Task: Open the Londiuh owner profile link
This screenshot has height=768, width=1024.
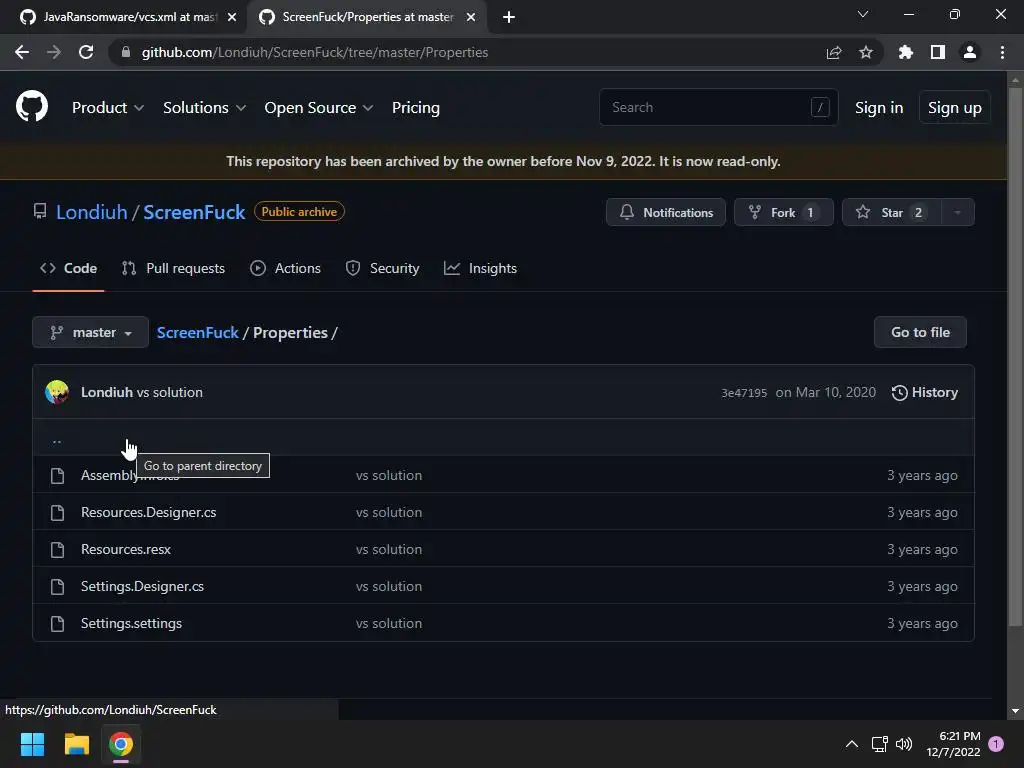Action: [91, 212]
